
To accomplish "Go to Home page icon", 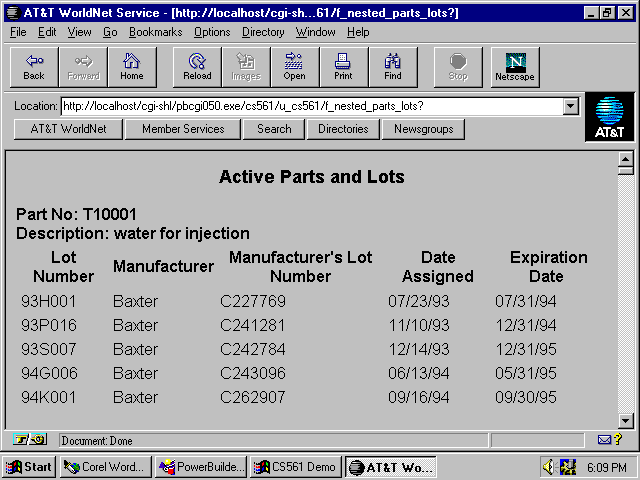I will click(x=132, y=67).
